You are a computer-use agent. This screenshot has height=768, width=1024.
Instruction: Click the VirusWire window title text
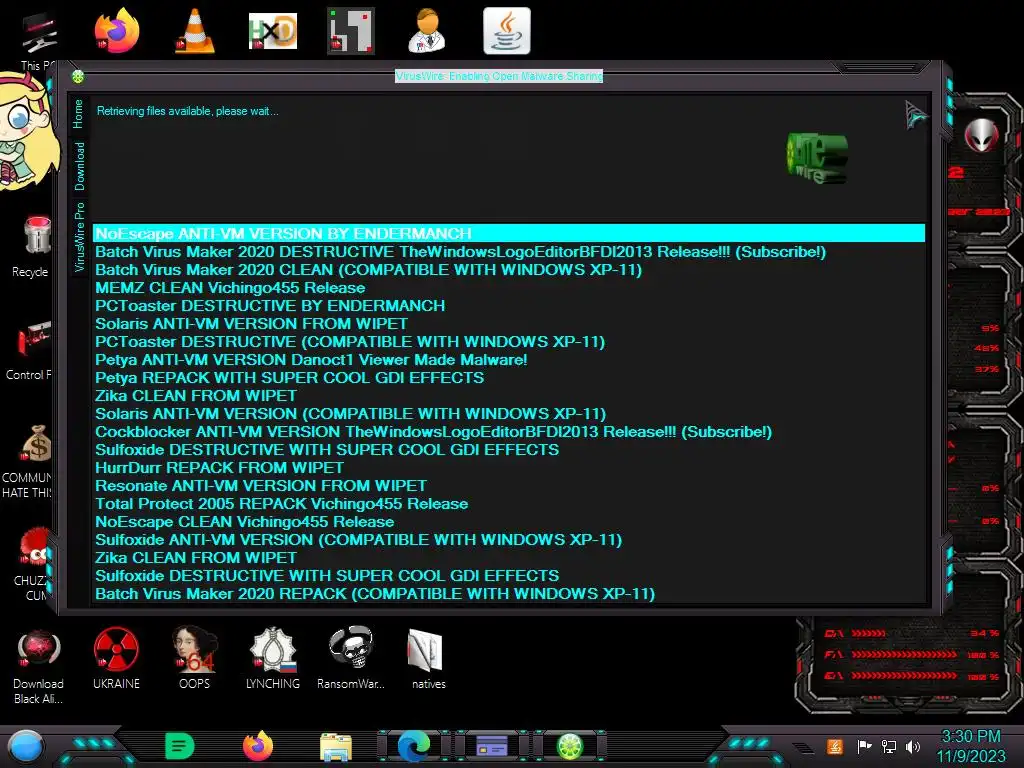pos(499,76)
